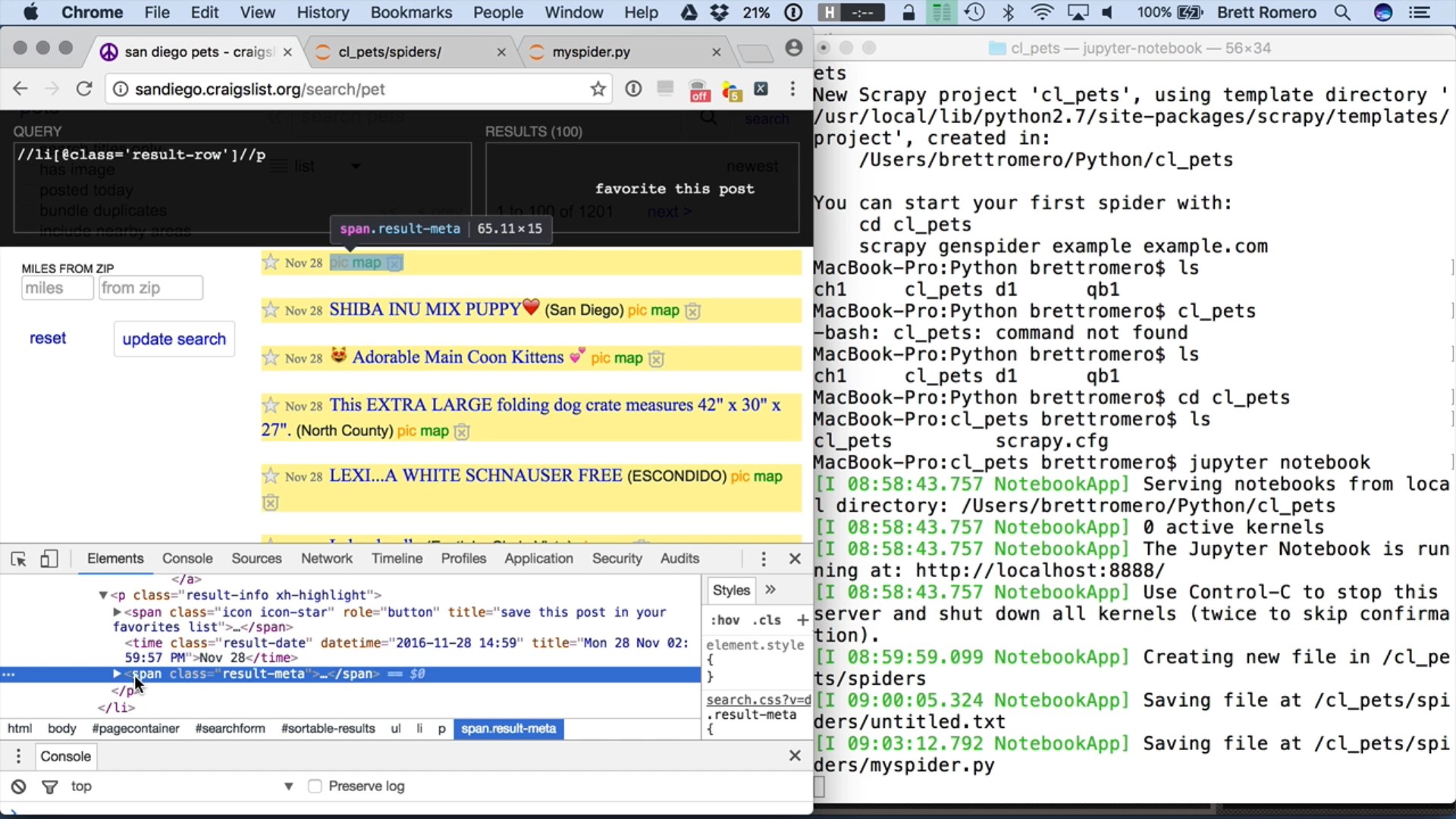Open the Bookmarks menu
This screenshot has width=1456, height=819.
411,12
